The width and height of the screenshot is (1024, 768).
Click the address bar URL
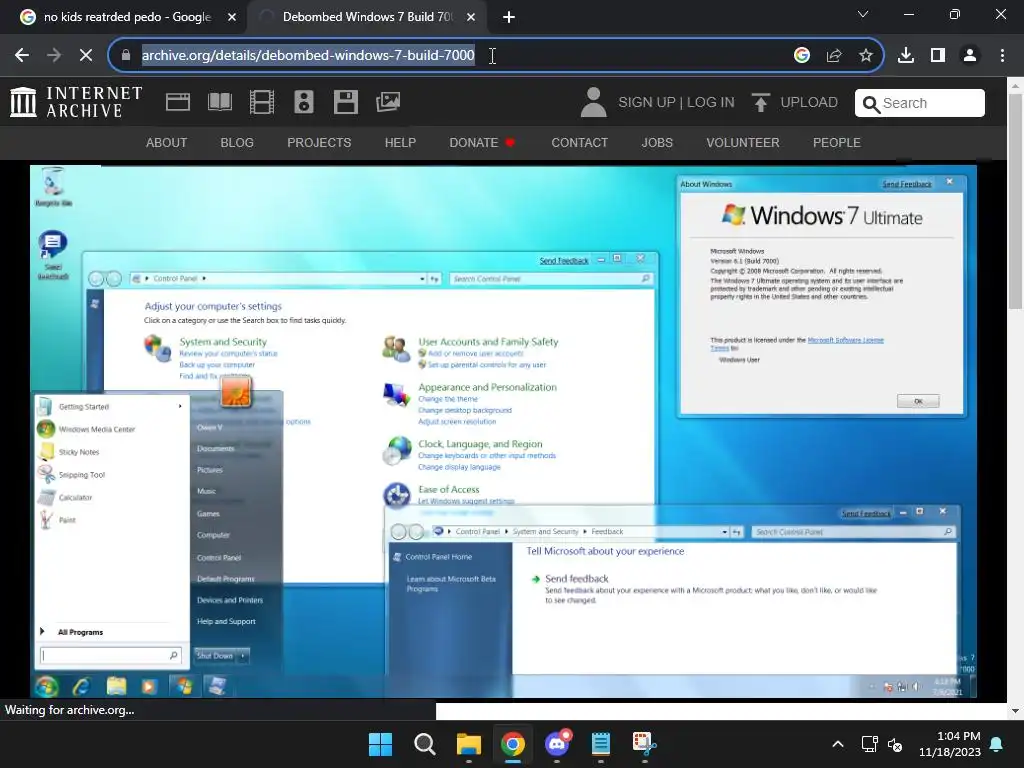click(308, 56)
